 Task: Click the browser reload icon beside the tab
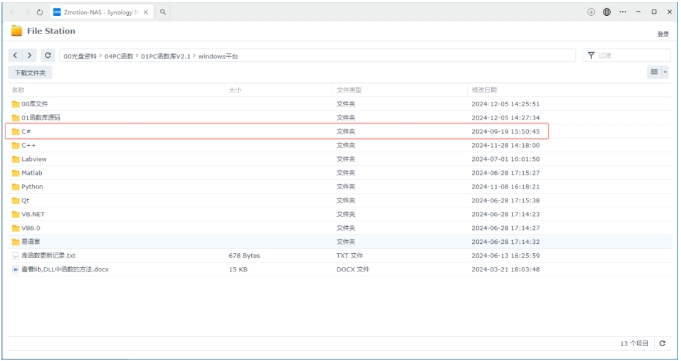pyautogui.click(x=40, y=12)
